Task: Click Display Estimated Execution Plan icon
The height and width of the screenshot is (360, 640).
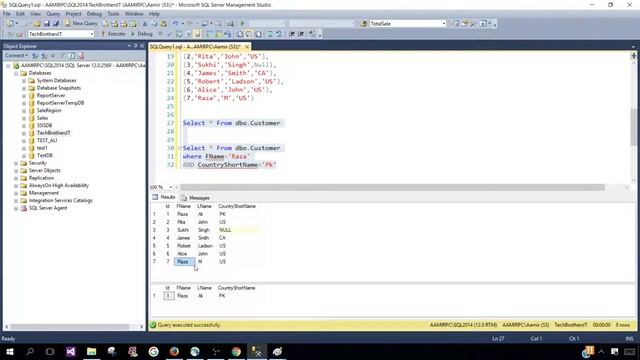Action: (x=179, y=34)
